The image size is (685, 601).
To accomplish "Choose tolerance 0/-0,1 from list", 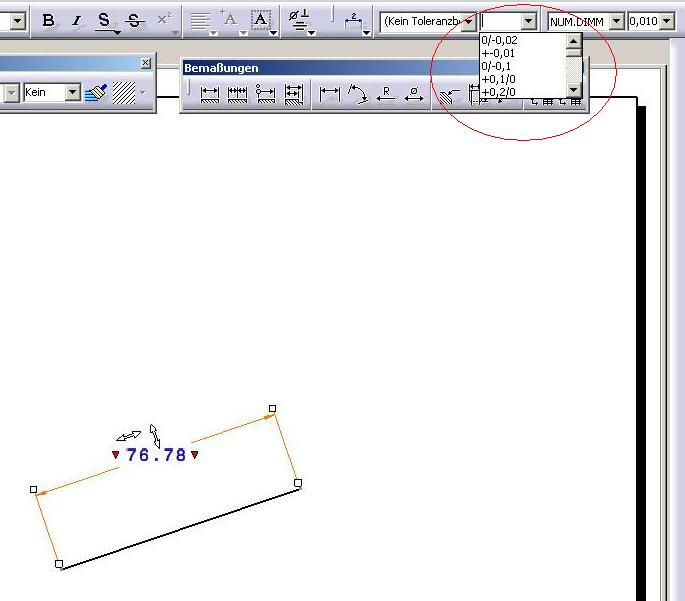I will click(x=522, y=66).
